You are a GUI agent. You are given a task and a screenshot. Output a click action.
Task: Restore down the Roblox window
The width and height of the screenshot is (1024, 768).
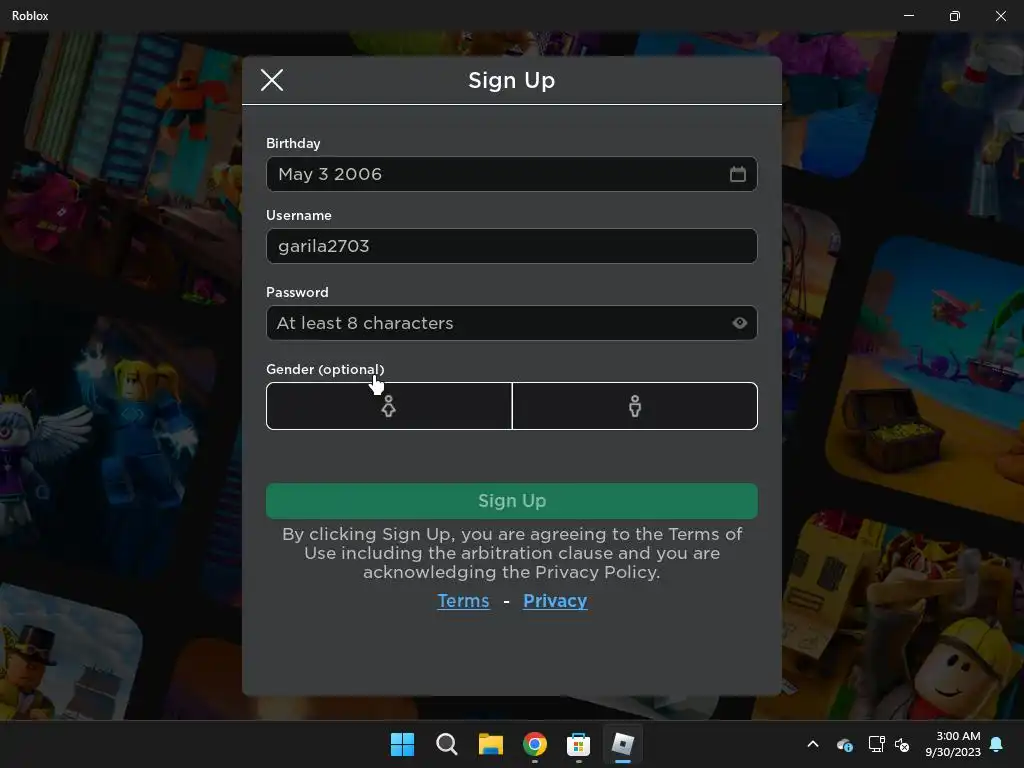click(955, 16)
